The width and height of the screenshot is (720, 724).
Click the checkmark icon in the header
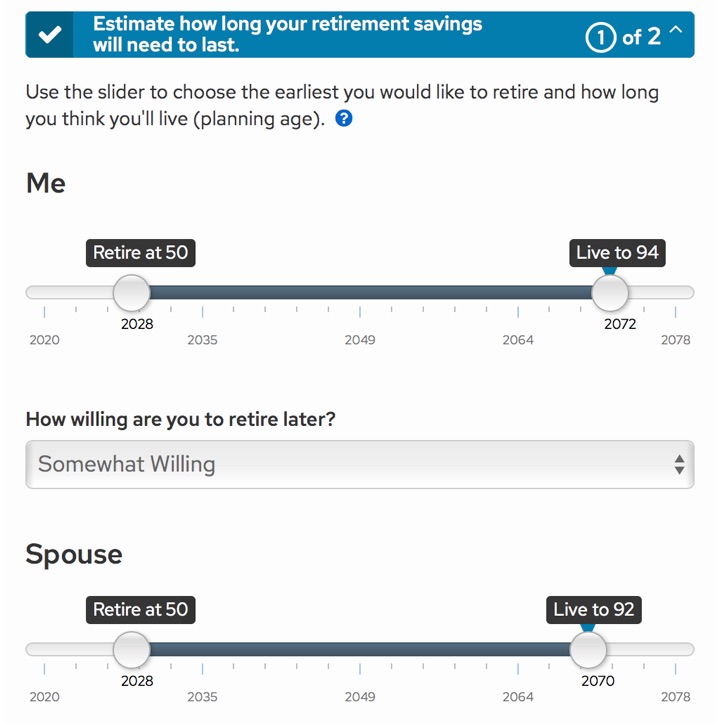[49, 35]
